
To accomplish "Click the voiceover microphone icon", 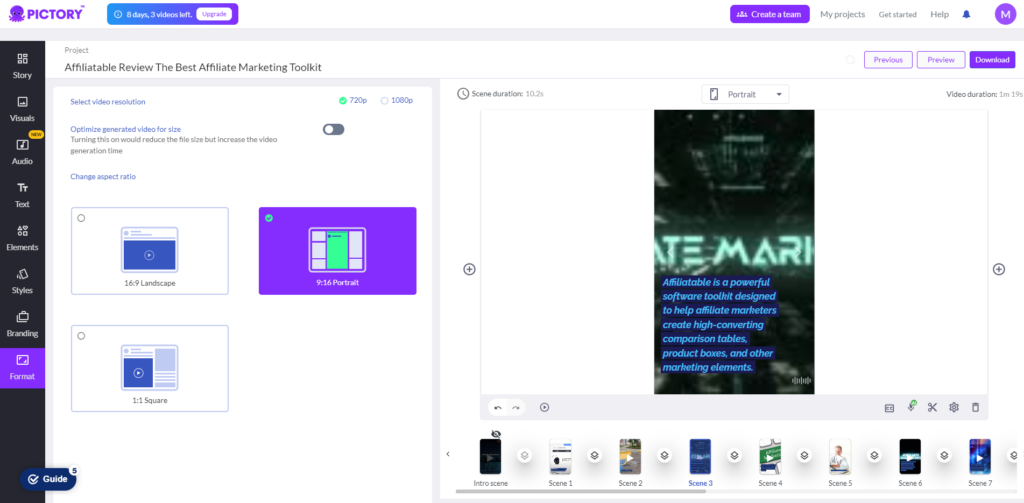I will click(x=911, y=406).
